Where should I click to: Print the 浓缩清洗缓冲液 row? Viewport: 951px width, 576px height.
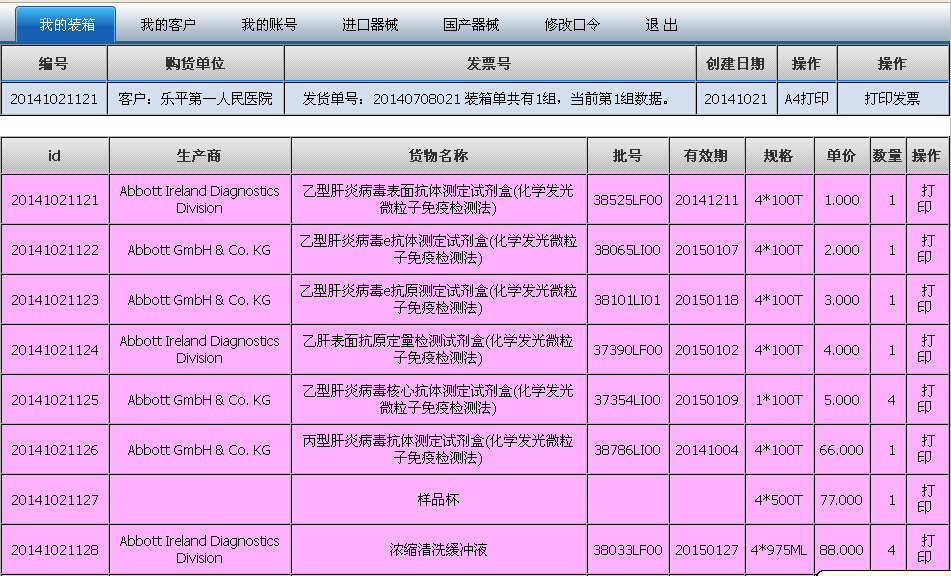[926, 549]
